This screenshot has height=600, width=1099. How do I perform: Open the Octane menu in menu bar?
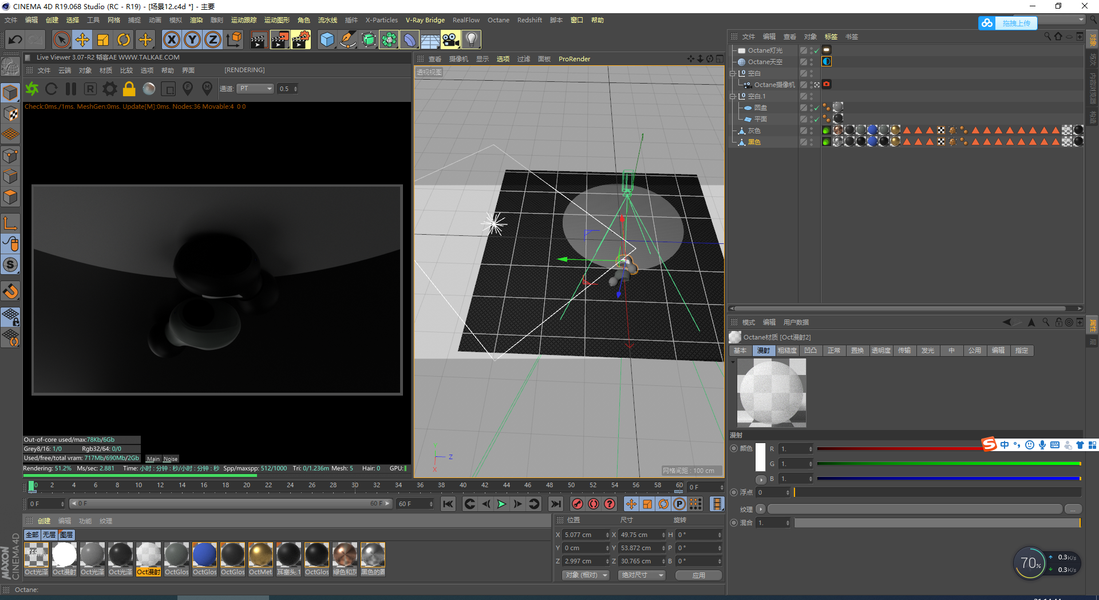498,20
